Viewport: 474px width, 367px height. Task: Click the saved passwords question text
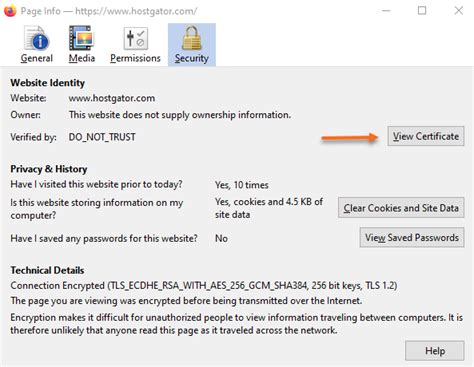click(x=104, y=239)
